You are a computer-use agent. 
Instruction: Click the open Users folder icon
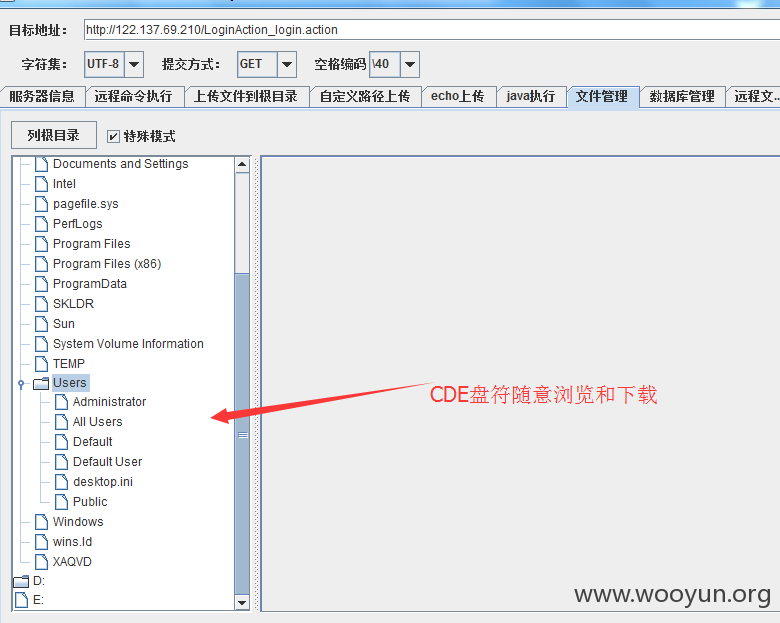[41, 383]
